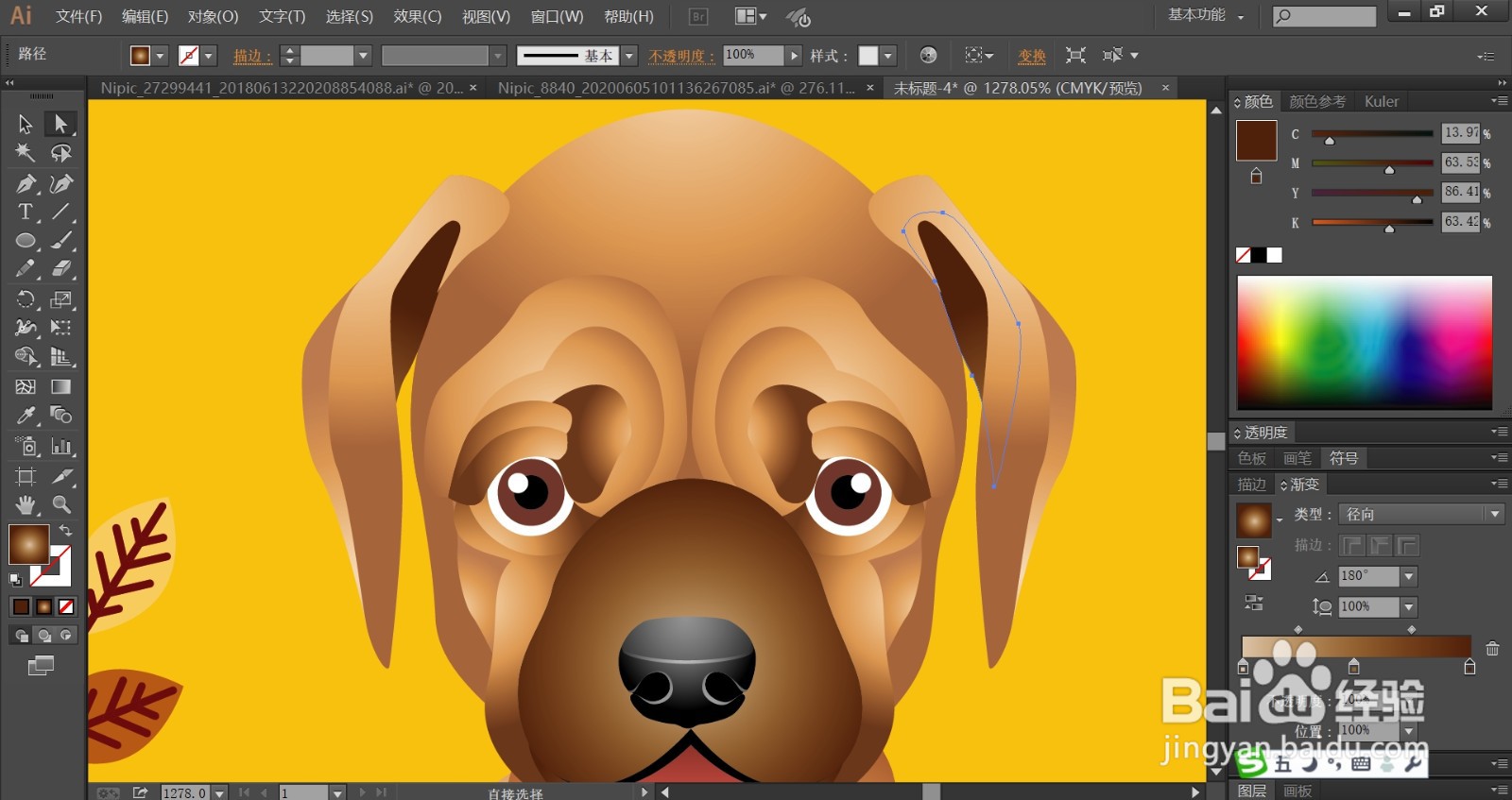This screenshot has width=1512, height=800.
Task: Click default fill and stroke icon
Action: tap(15, 579)
